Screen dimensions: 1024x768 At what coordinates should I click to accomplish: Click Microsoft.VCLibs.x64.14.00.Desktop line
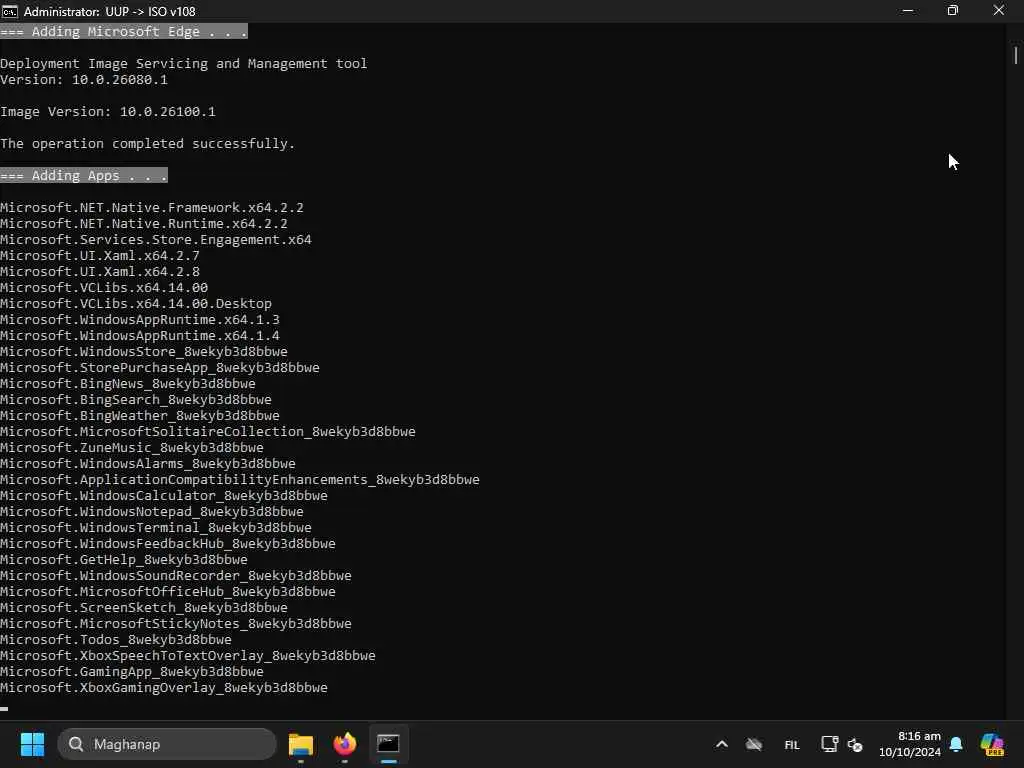click(136, 304)
